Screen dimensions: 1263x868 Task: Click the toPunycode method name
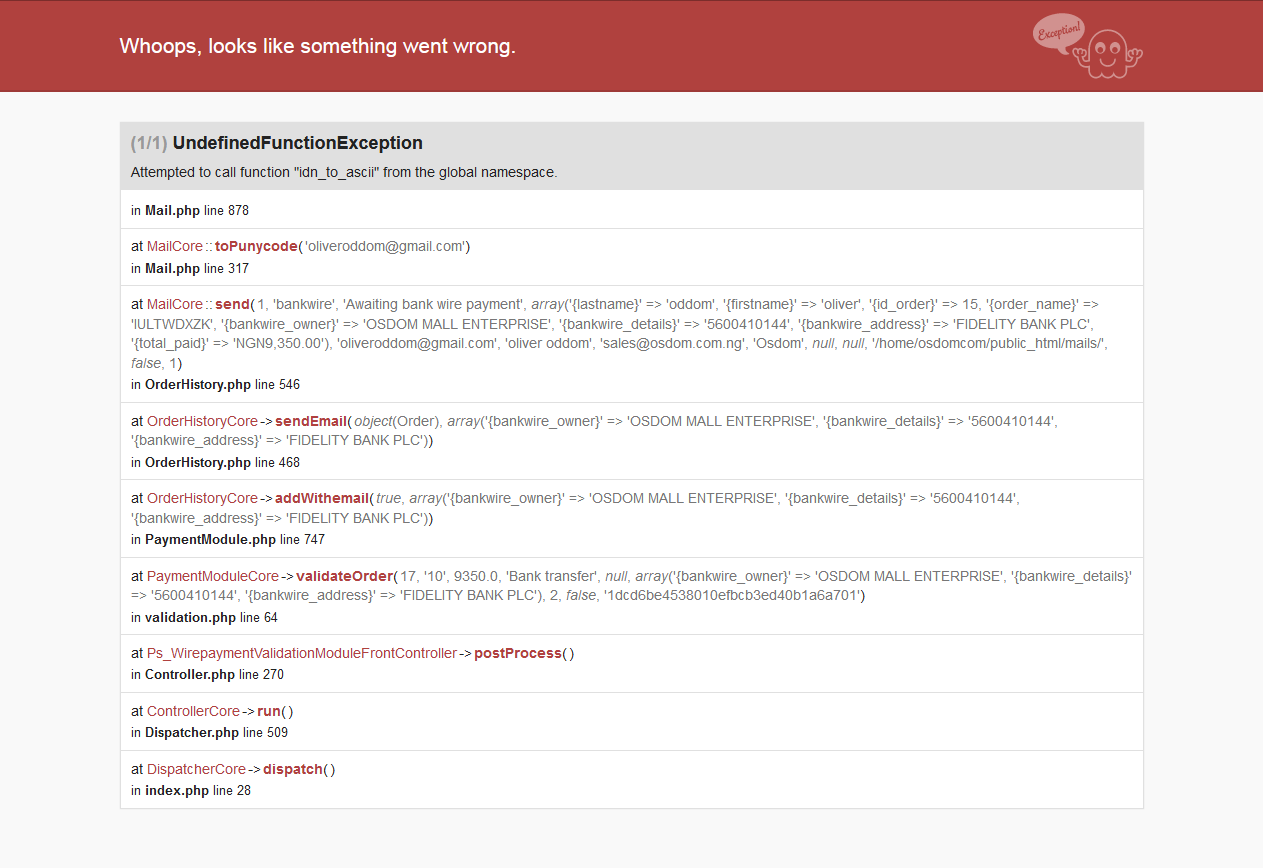tap(256, 246)
